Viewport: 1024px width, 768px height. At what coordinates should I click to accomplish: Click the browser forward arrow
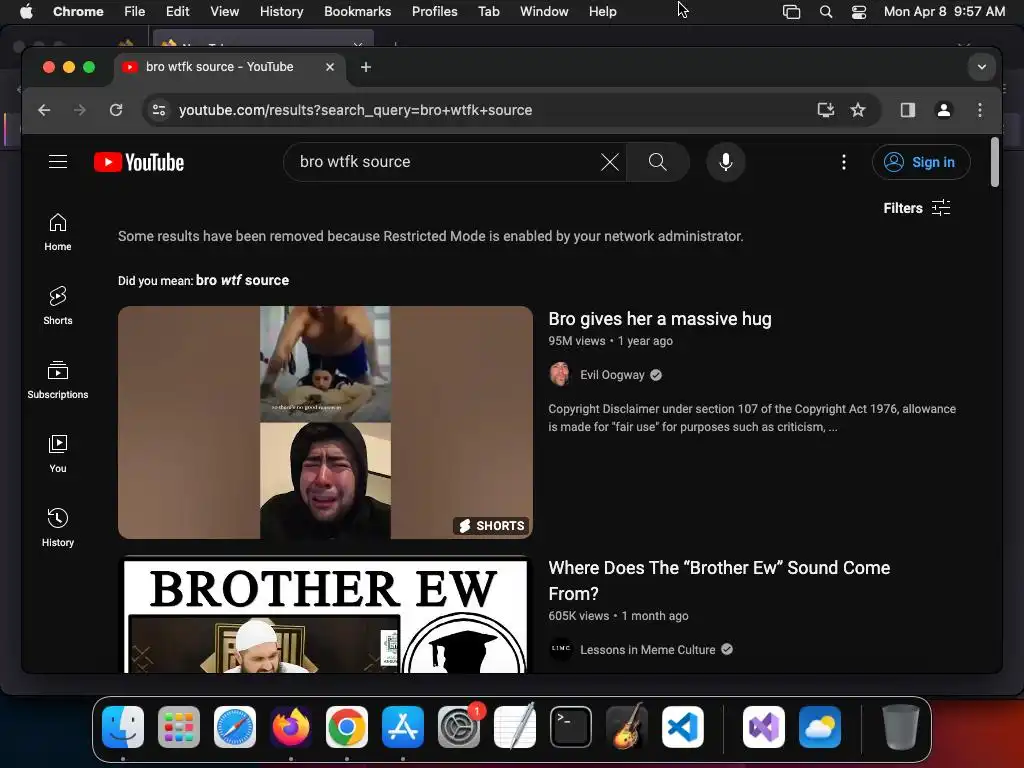click(x=80, y=110)
